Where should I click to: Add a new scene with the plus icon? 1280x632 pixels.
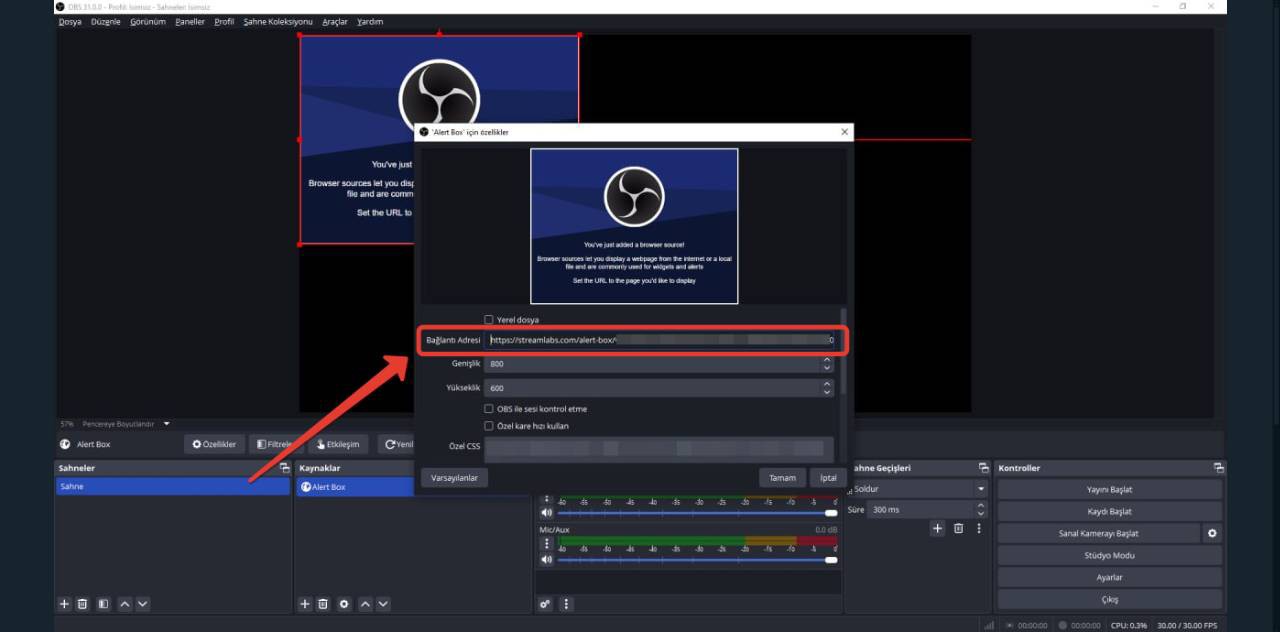point(63,603)
